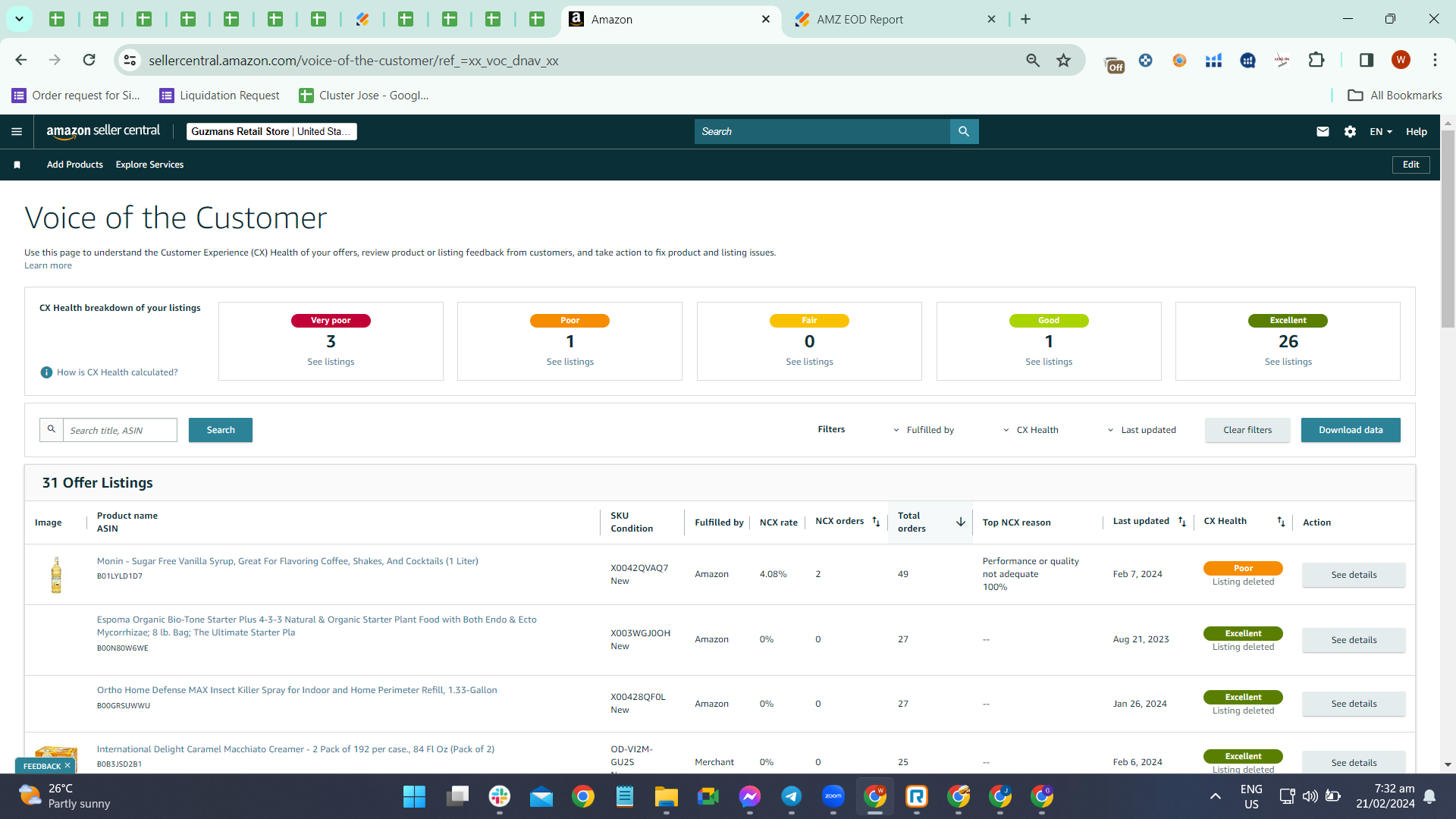Bookmark this page with the star icon
Viewport: 1456px width, 819px height.
1063,60
